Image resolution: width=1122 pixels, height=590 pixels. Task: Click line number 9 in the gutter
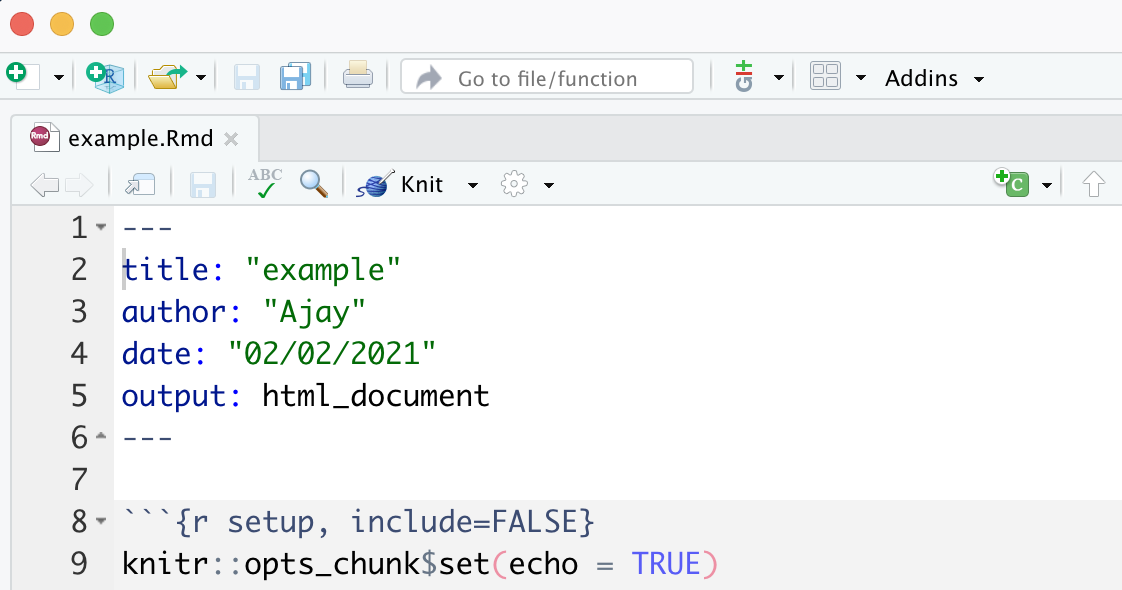(x=79, y=564)
